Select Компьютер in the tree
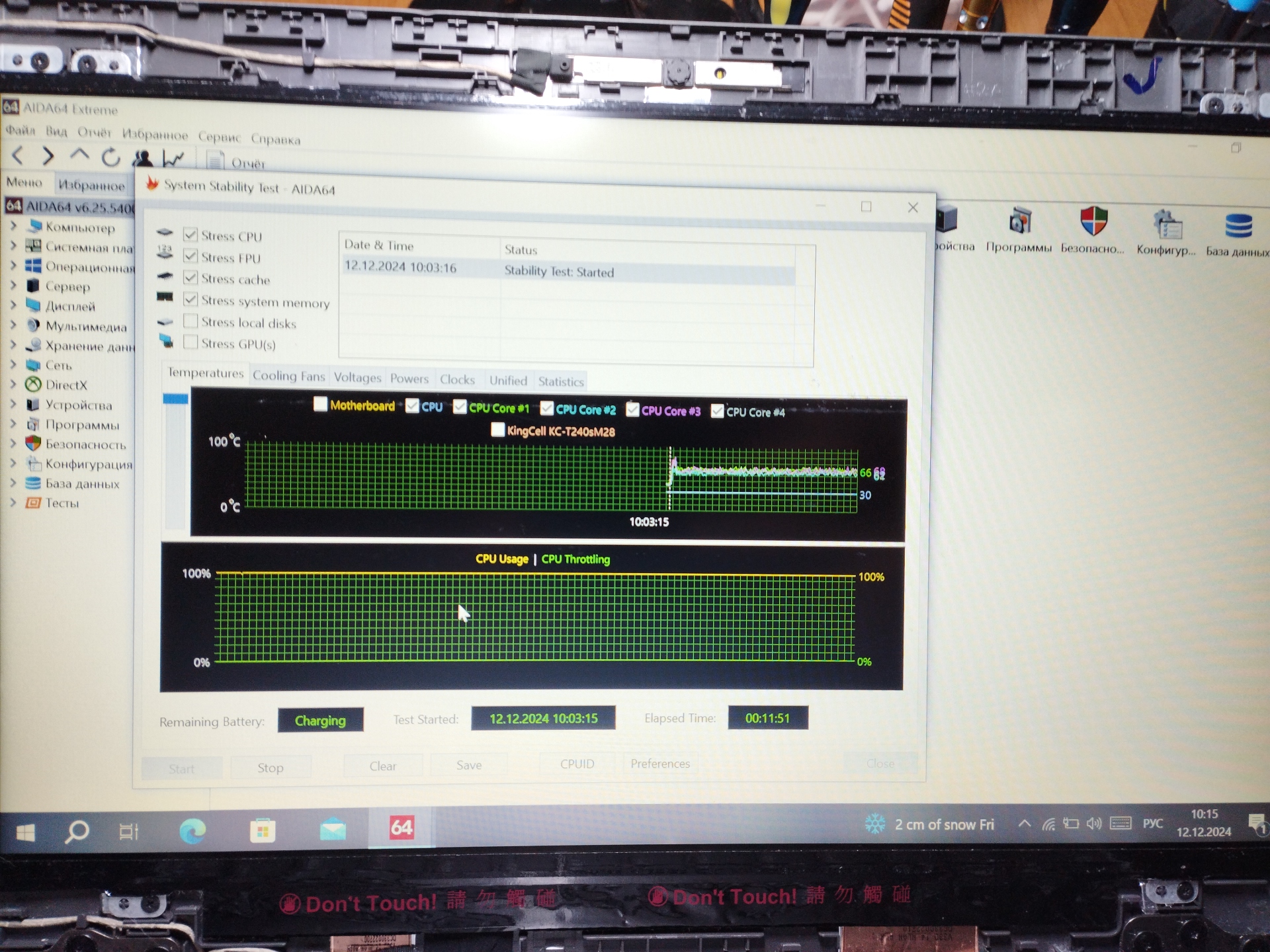1270x952 pixels. [x=80, y=227]
